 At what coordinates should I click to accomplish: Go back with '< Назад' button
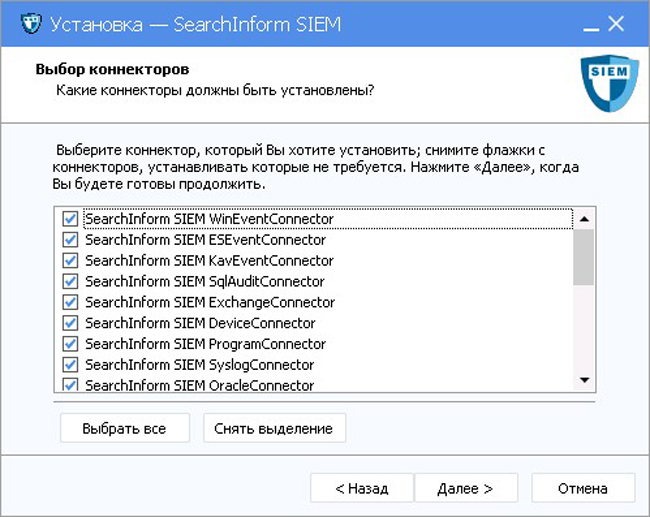coord(361,488)
